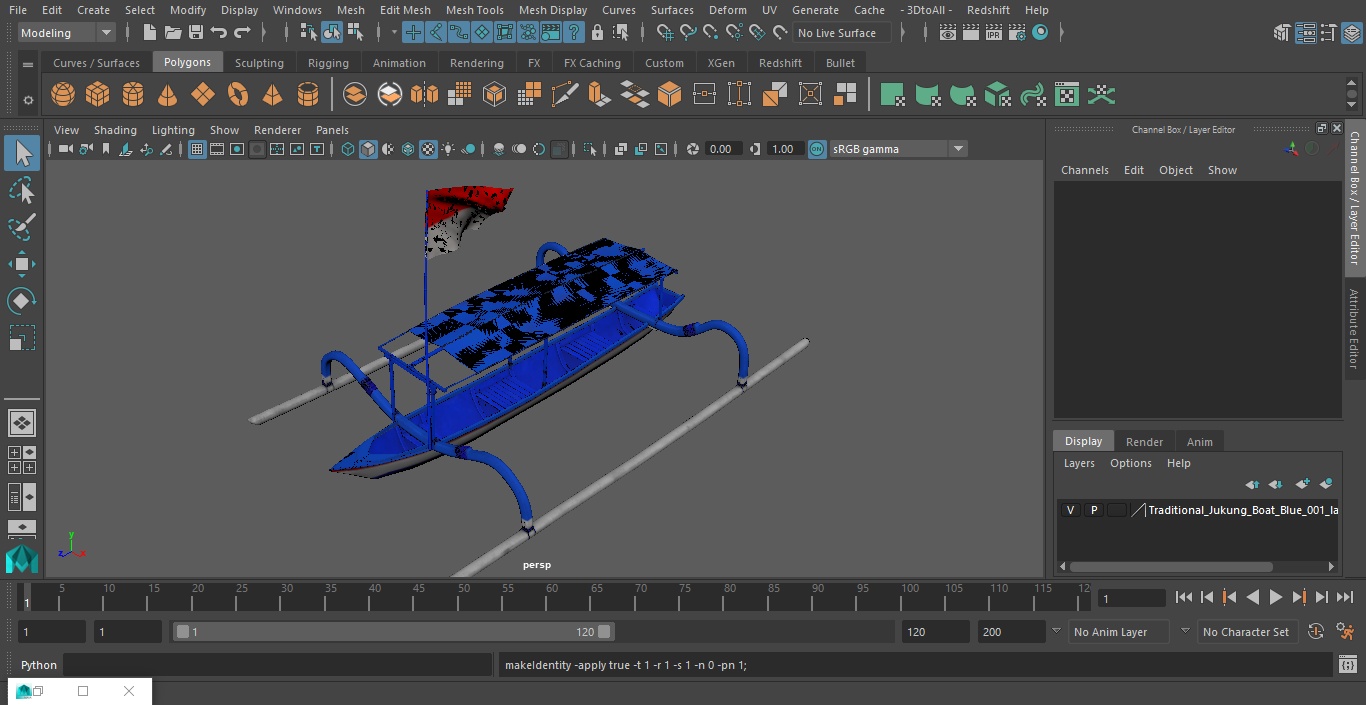Screen dimensions: 1366x705
Task: Click the Open Scene folder icon
Action: [x=173, y=33]
